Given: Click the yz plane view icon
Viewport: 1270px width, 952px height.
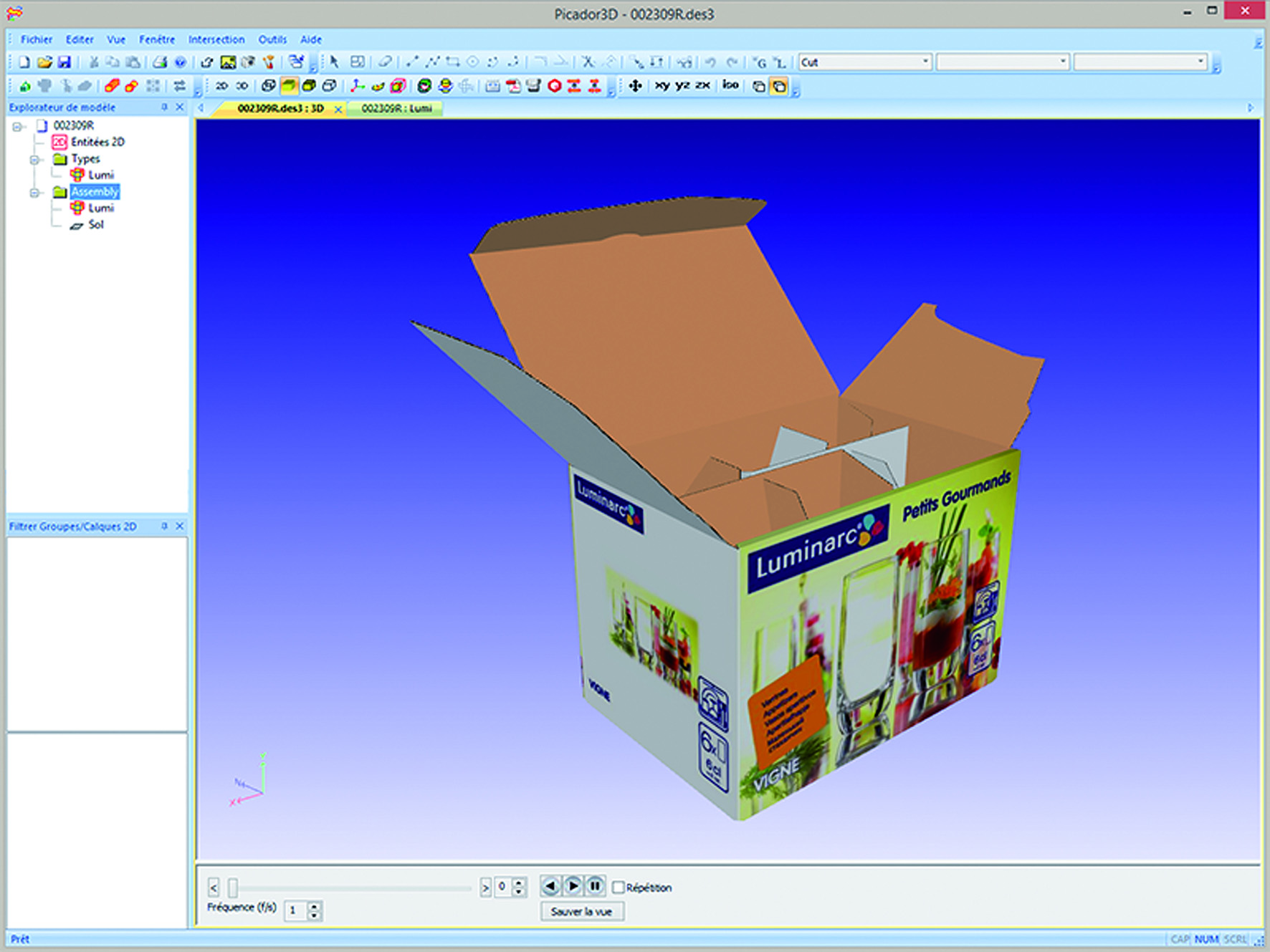Looking at the screenshot, I should pos(682,86).
